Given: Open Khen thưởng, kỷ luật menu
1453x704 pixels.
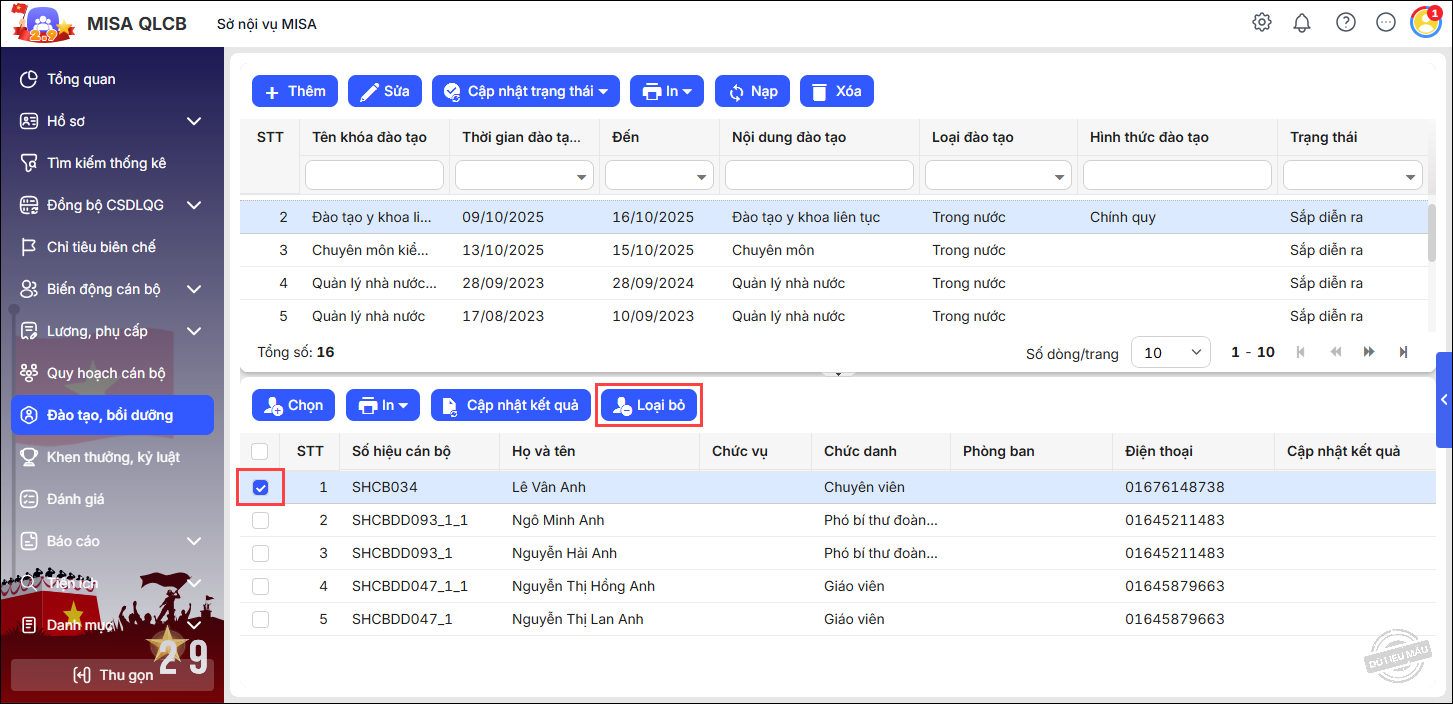Looking at the screenshot, I should pos(112,457).
